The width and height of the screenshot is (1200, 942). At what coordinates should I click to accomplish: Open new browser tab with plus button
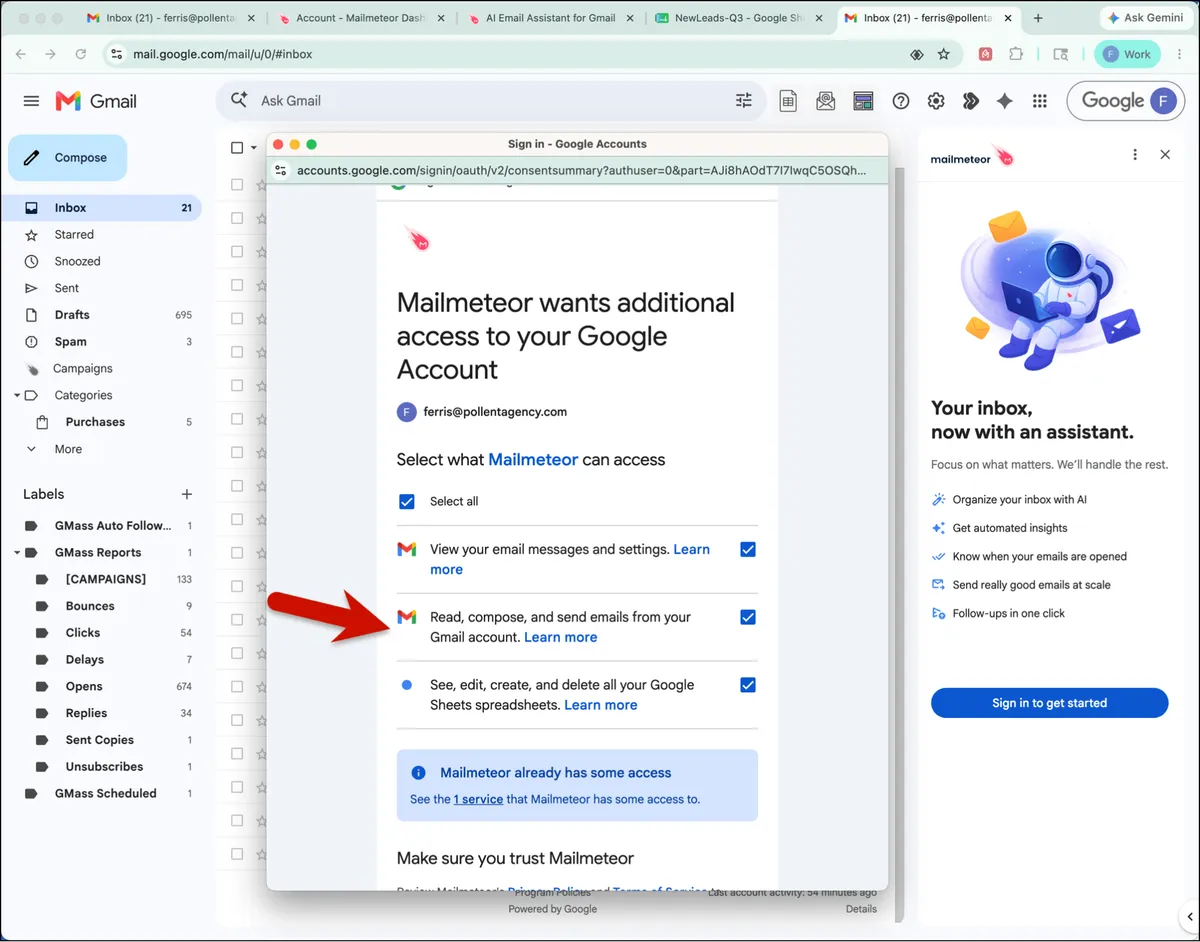click(x=1038, y=18)
